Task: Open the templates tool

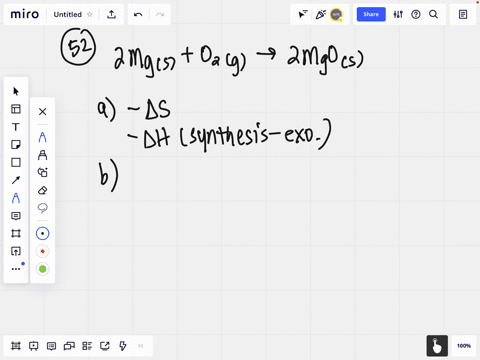Action: coord(16,109)
